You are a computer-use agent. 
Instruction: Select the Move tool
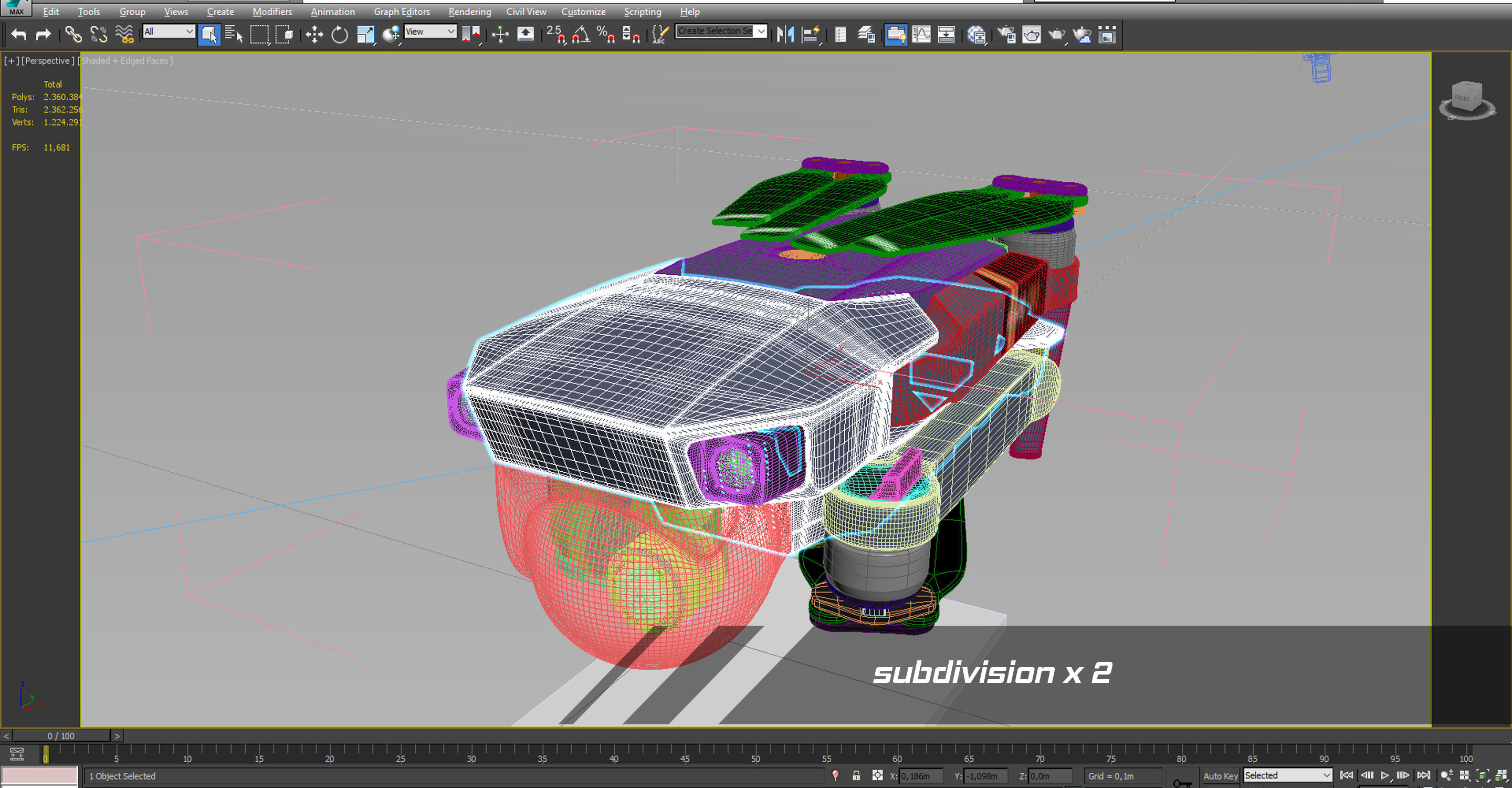tap(314, 35)
